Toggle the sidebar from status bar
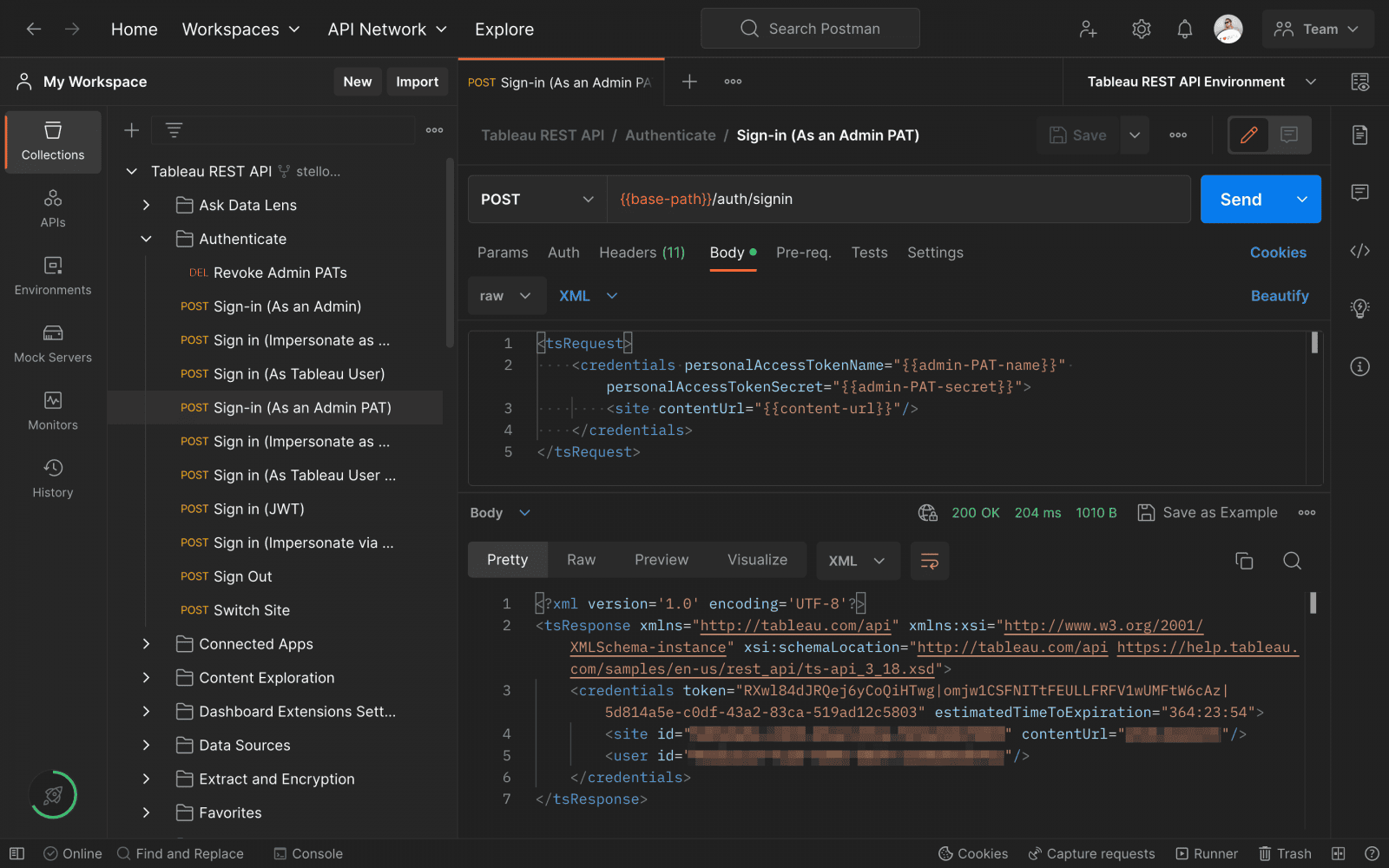Viewport: 1389px width, 868px height. pyautogui.click(x=16, y=854)
